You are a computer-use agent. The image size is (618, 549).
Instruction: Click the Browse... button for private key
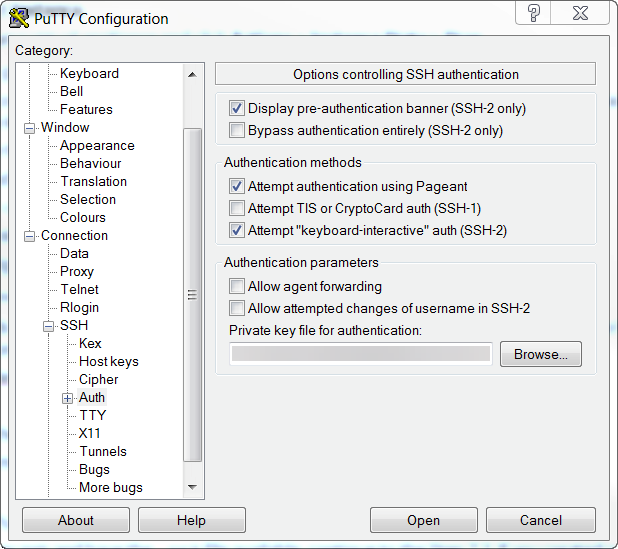pos(541,354)
